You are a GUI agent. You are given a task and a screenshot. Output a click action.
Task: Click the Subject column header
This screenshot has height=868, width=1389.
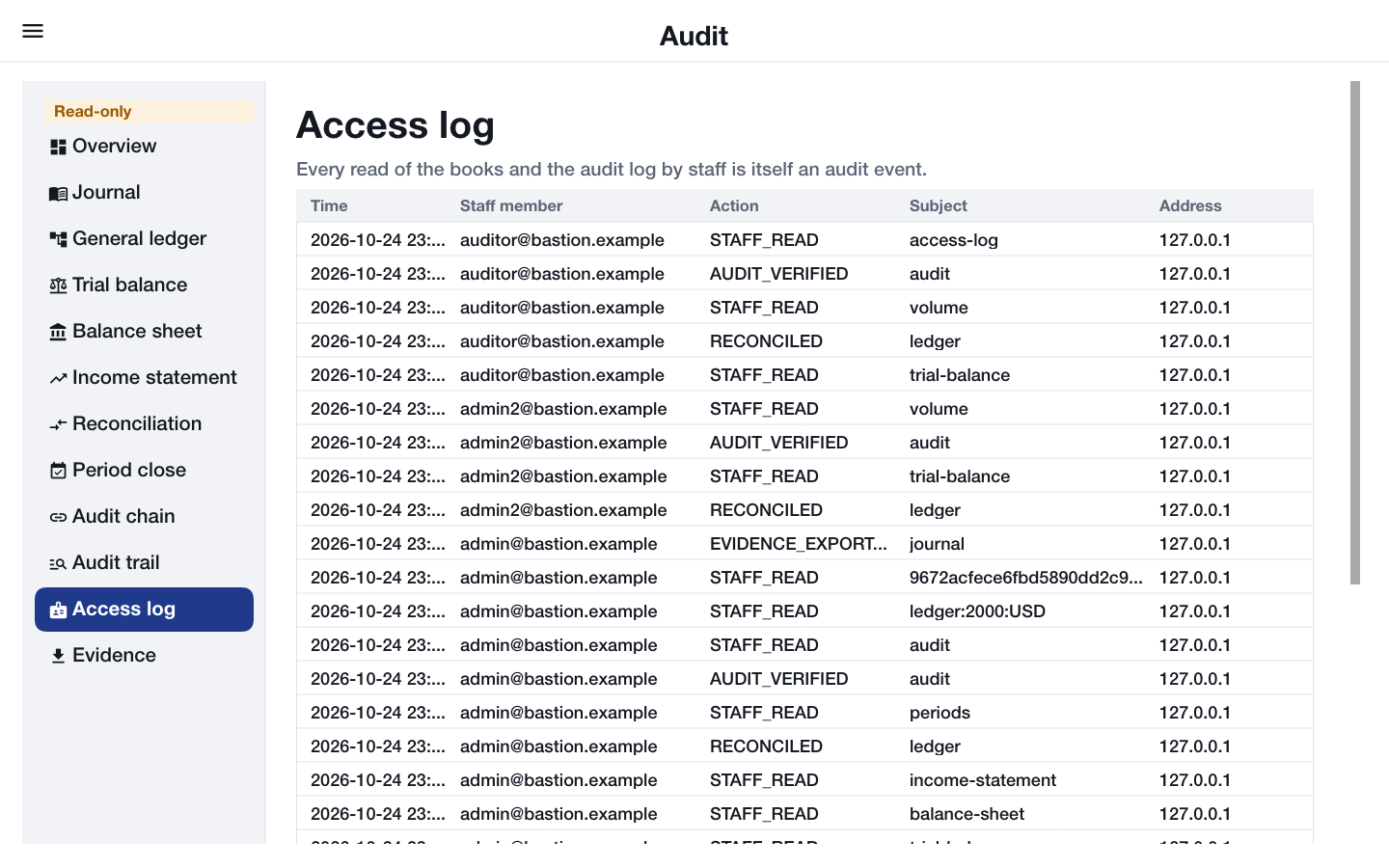pos(939,205)
